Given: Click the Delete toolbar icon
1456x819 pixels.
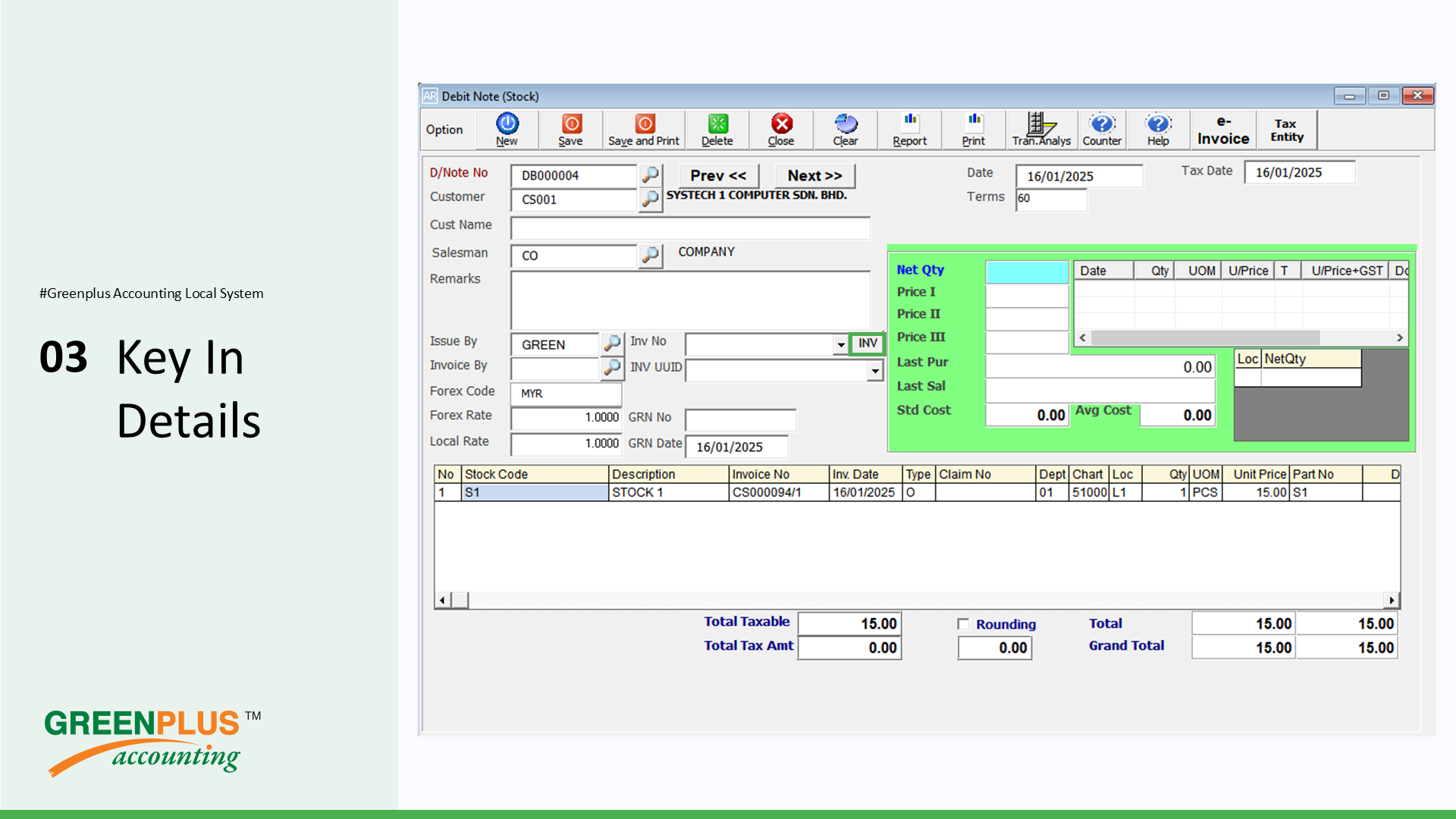Looking at the screenshot, I should 717,129.
